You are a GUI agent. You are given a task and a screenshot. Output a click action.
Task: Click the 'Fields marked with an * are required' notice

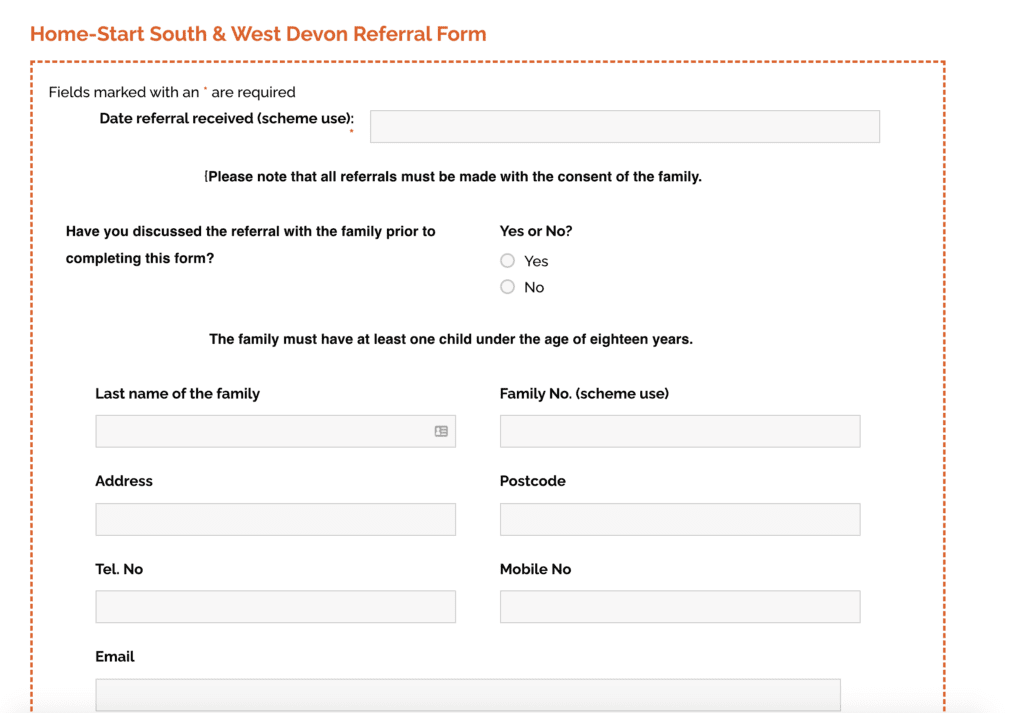coord(172,92)
